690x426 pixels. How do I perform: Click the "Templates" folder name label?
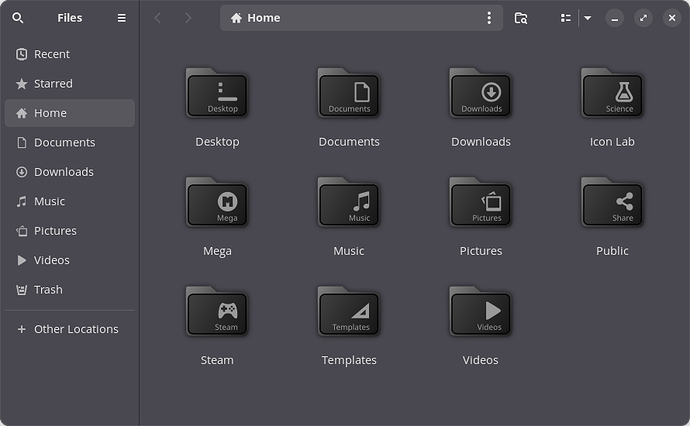349,360
